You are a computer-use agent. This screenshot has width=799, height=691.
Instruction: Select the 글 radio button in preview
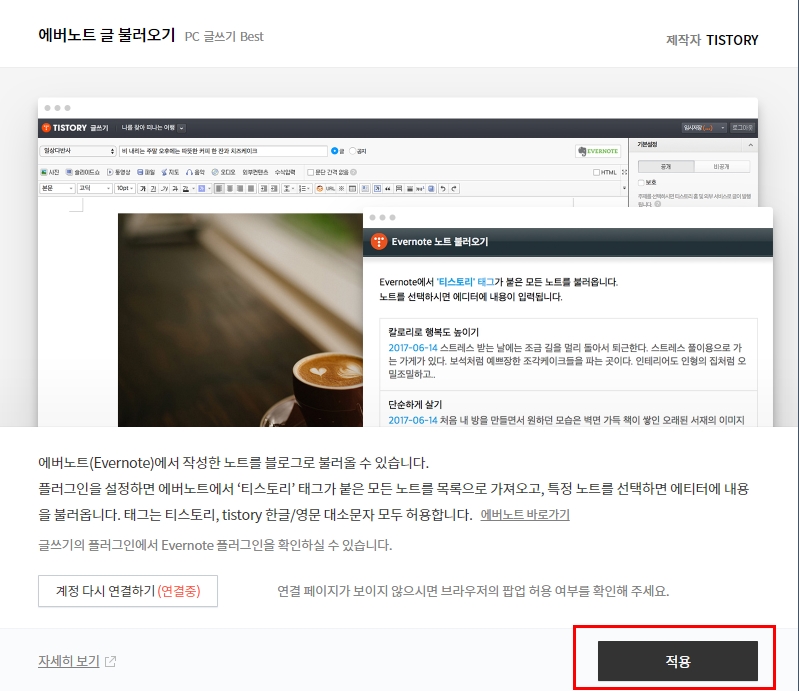[334, 151]
